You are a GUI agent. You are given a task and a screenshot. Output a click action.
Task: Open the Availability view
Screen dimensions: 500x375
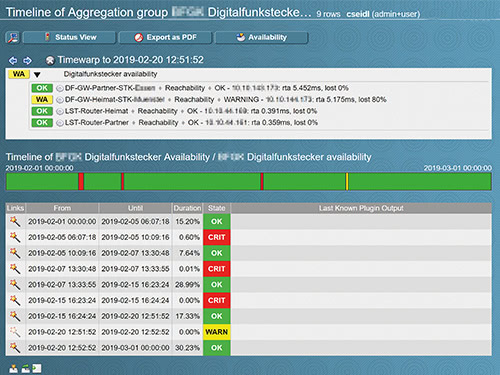pos(262,37)
